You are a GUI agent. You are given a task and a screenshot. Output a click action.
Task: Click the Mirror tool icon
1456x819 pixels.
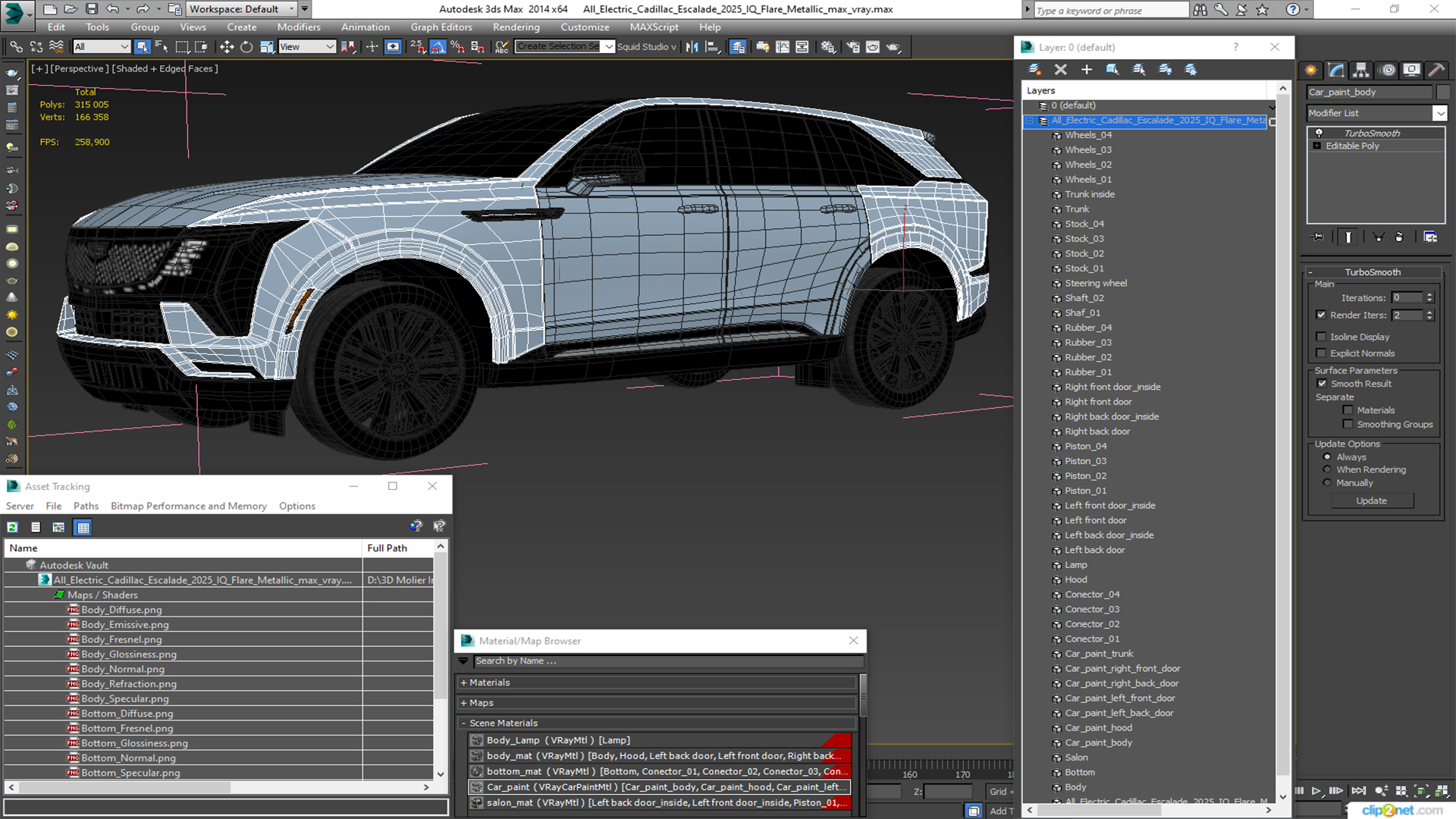[692, 47]
